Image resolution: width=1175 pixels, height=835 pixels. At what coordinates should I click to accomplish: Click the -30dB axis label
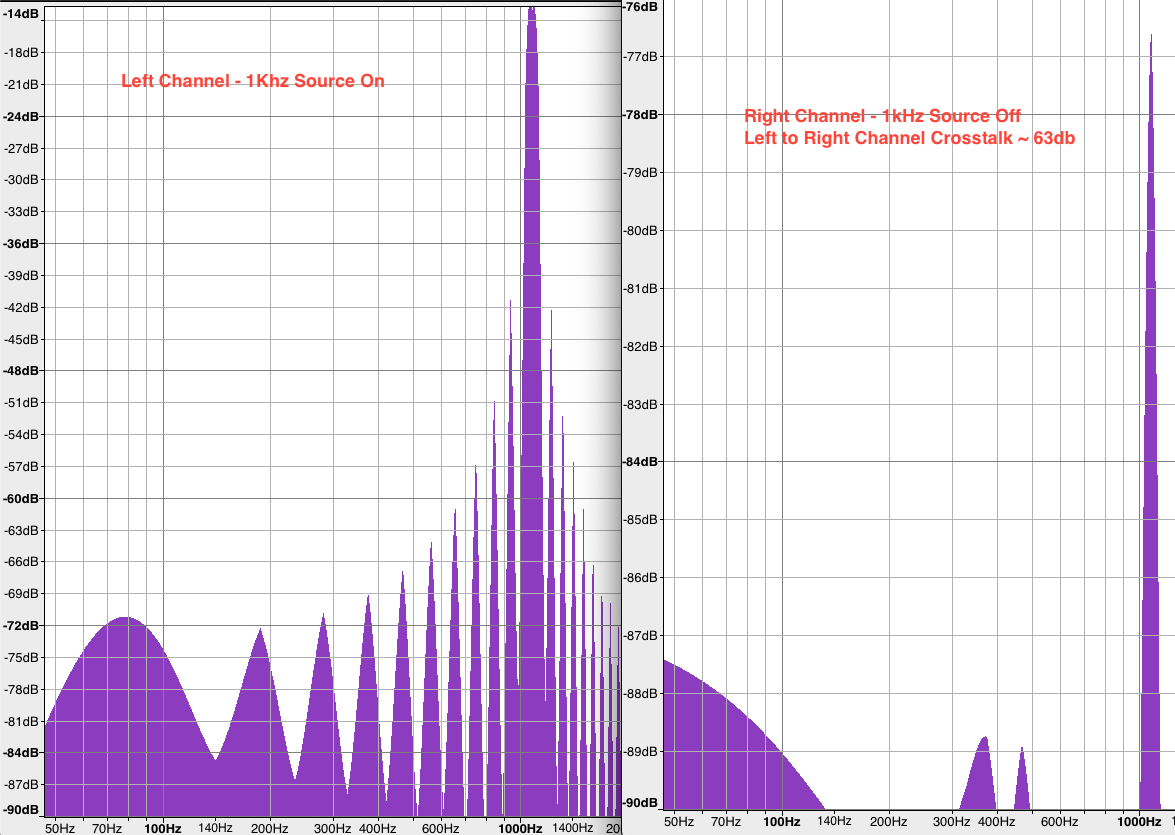click(22, 179)
